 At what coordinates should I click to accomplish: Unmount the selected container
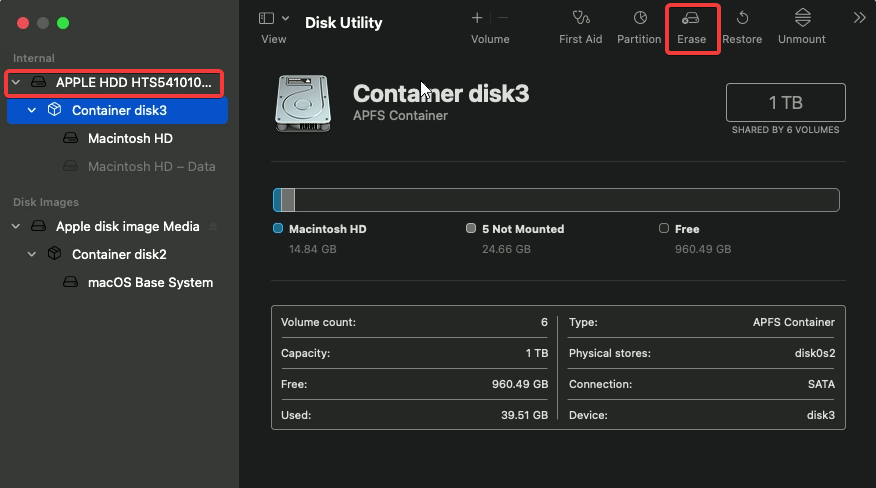(802, 18)
